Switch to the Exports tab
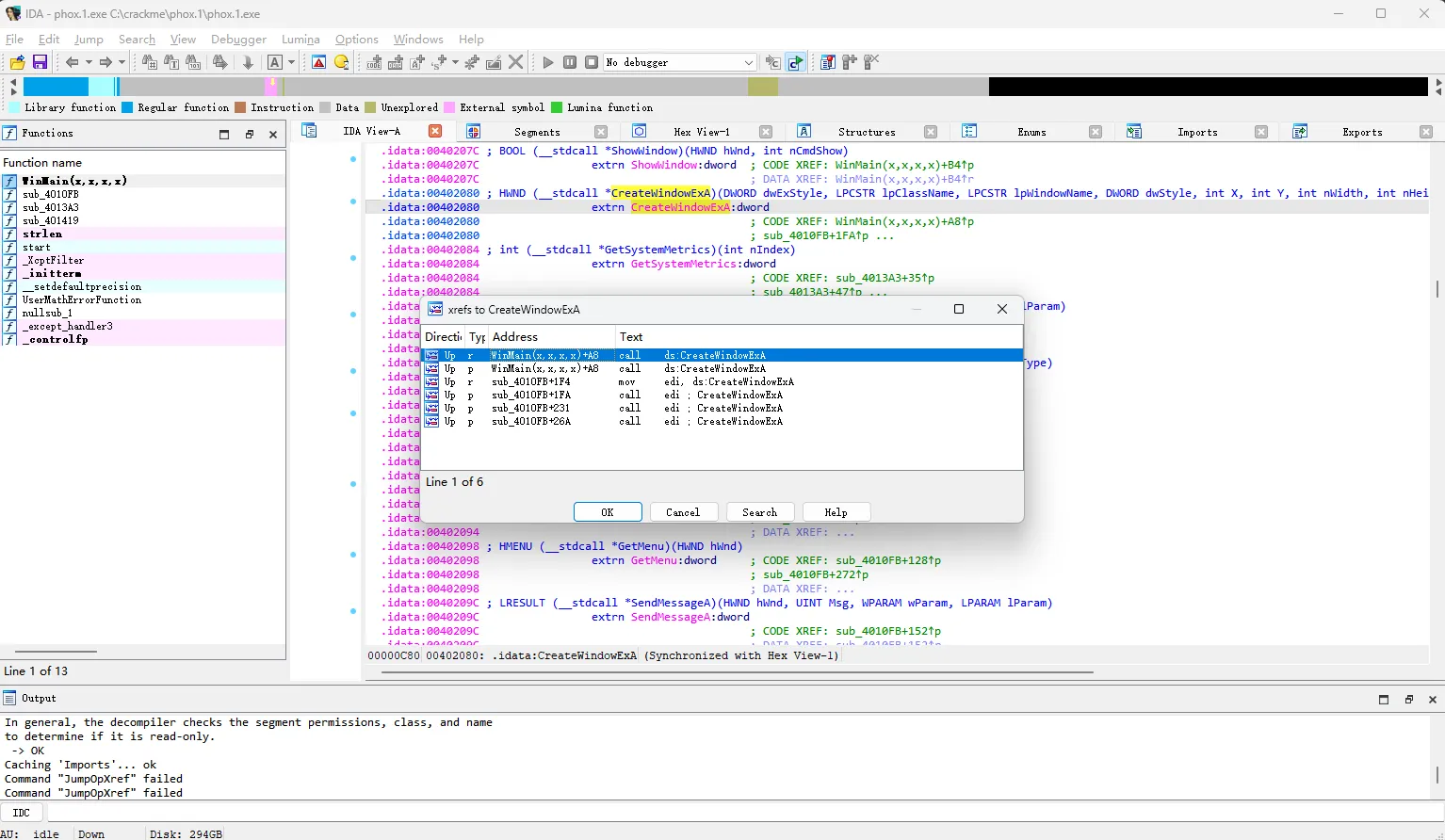Viewport: 1445px width, 840px height. 1362,132
